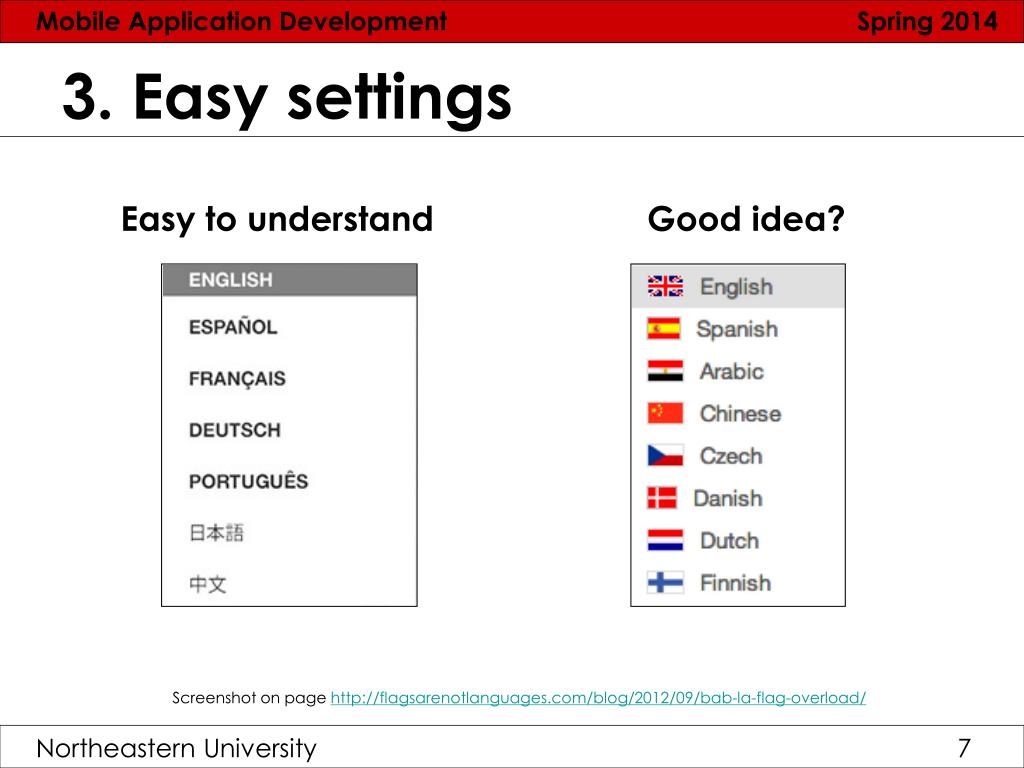The height and width of the screenshot is (768, 1024).
Task: Click the Spain flag icon
Action: pyautogui.click(x=664, y=328)
